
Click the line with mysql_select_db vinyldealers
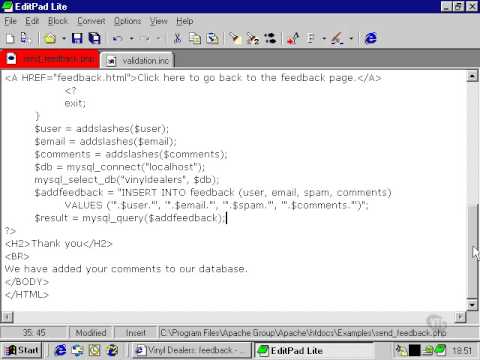[127, 180]
